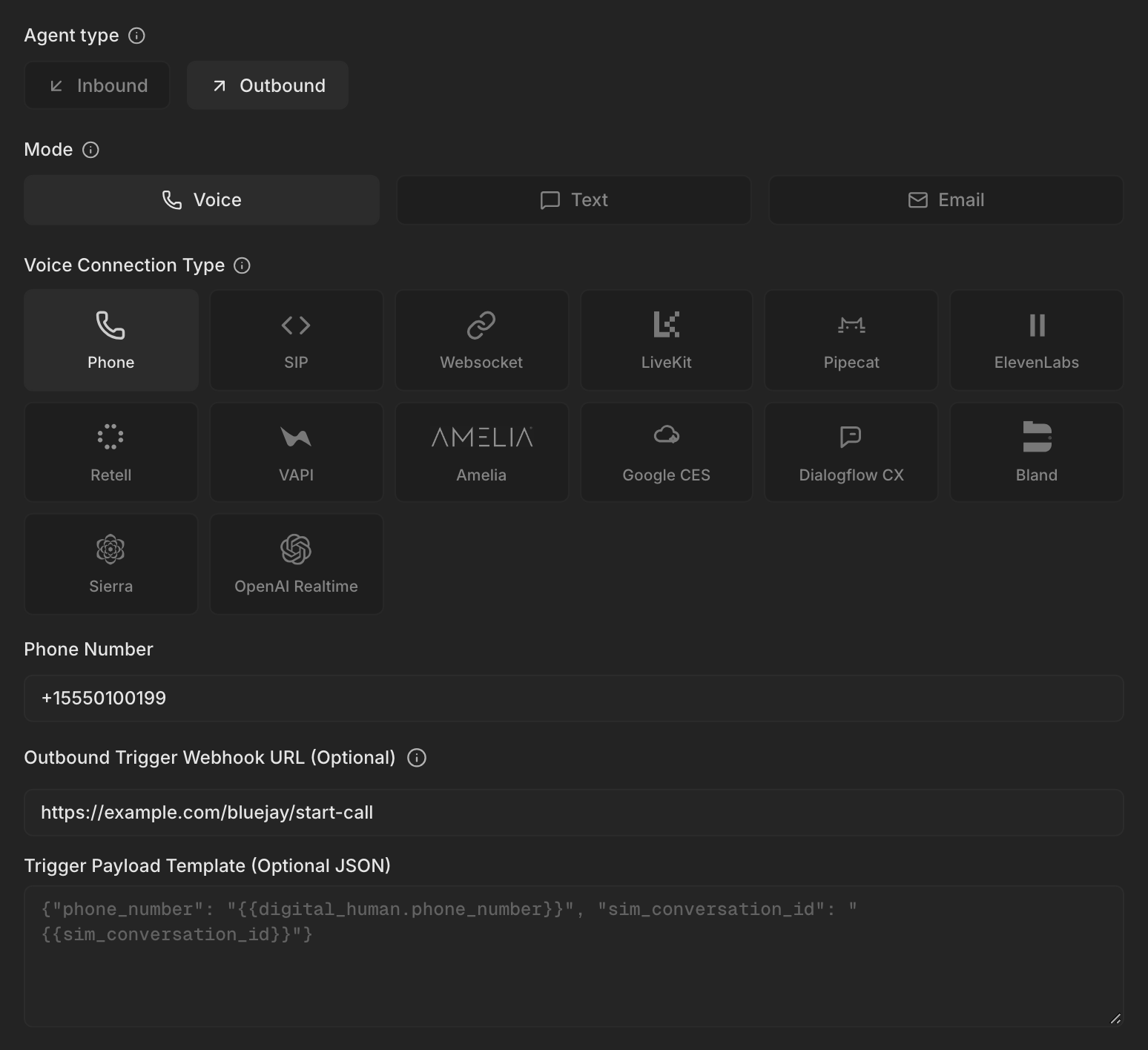Viewport: 1148px width, 1050px height.
Task: Select the LiveKit logo tile
Action: click(666, 340)
